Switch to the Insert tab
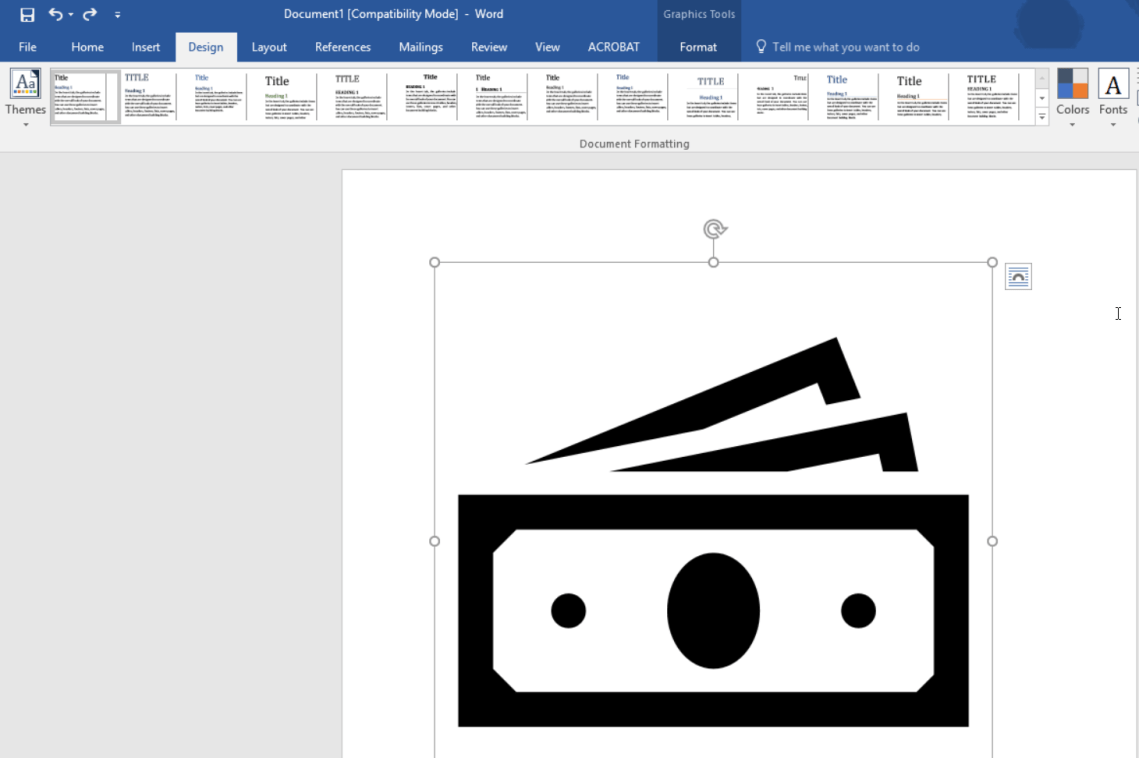The image size is (1139, 758). pos(146,47)
